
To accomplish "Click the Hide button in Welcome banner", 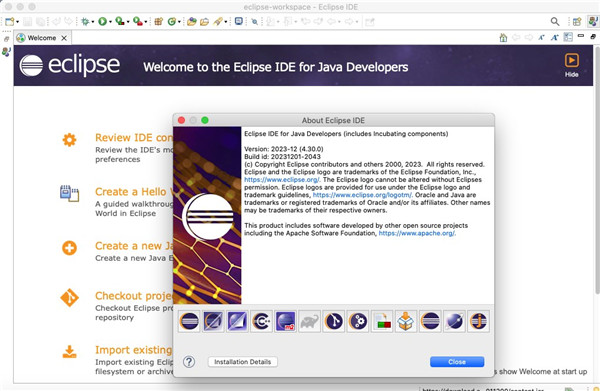I will [571, 65].
